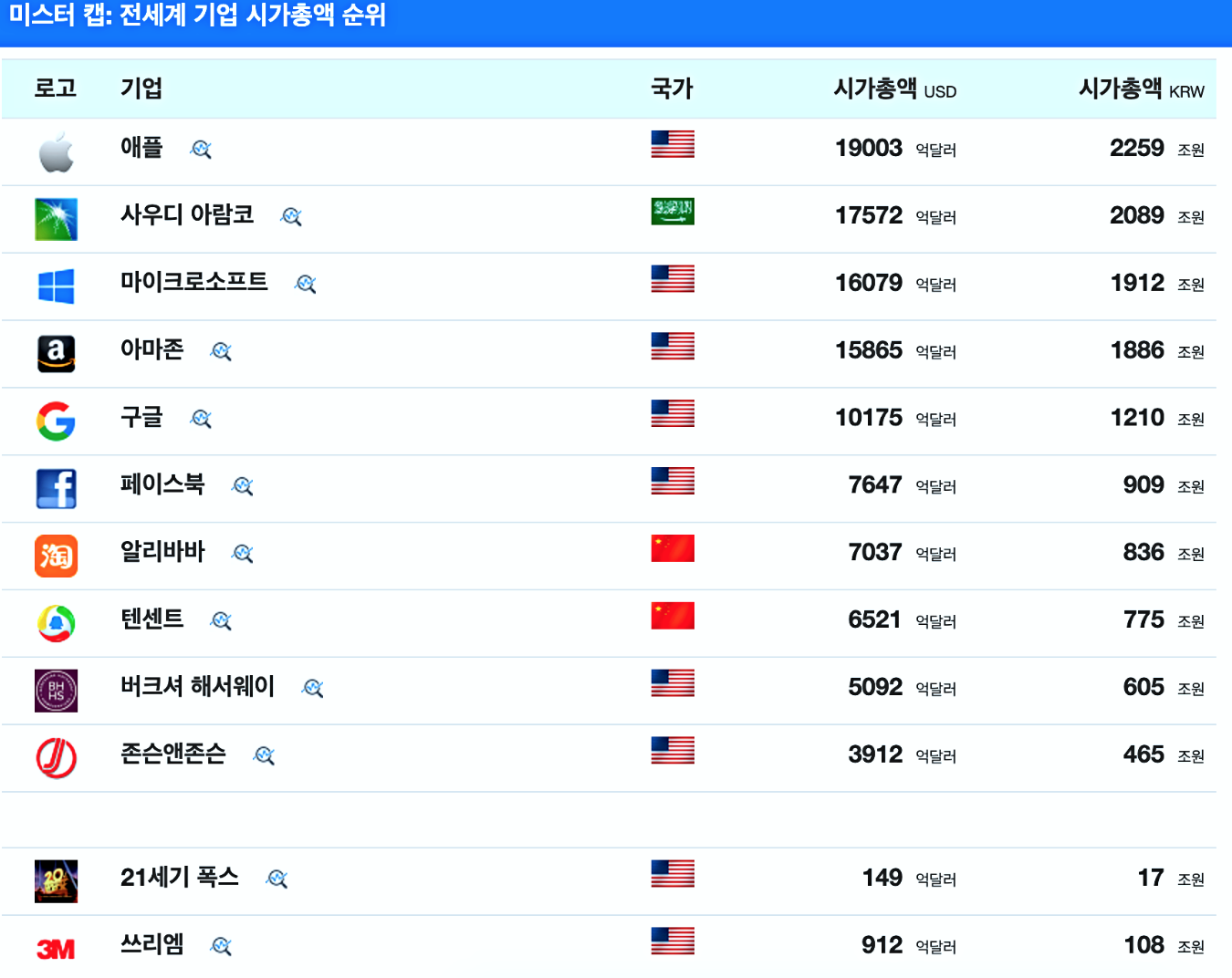Viewport: 1232px width, 978px height.
Task: Click the China flag in 알리바바 row
Action: point(673,548)
